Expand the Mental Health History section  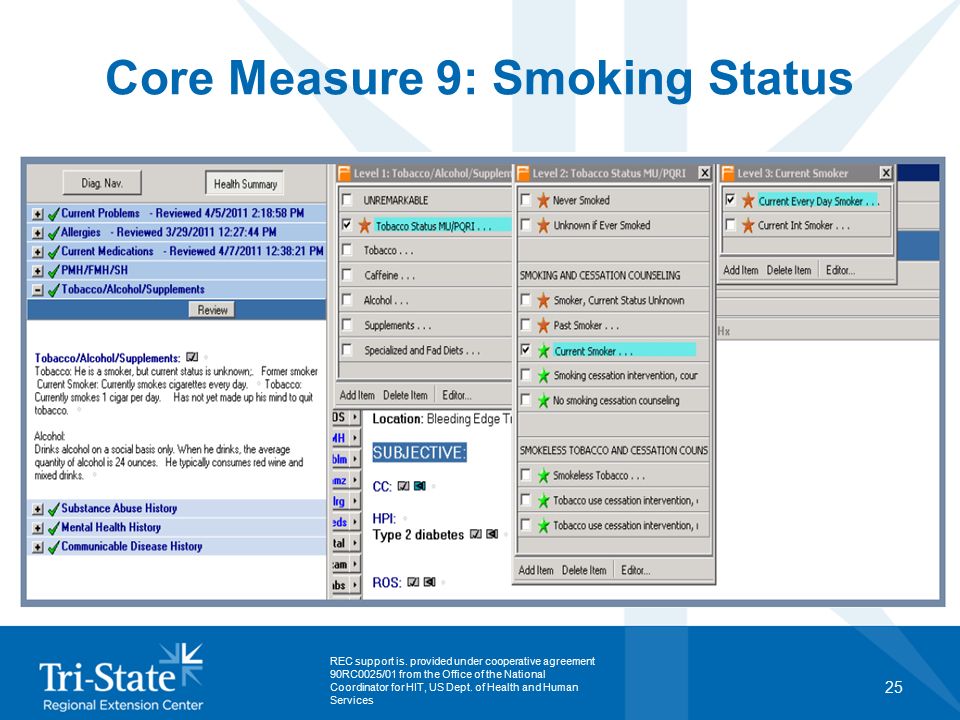(38, 528)
